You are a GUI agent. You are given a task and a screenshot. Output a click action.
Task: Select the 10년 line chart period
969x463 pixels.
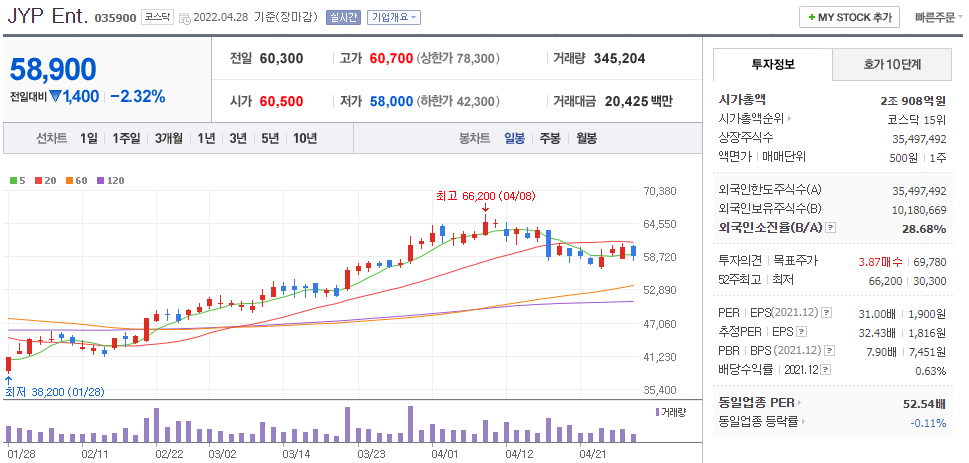tap(305, 138)
